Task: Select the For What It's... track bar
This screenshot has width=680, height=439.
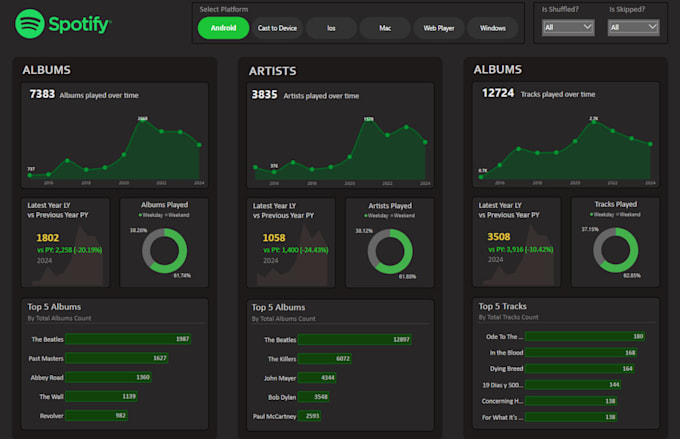Action: (x=571, y=417)
